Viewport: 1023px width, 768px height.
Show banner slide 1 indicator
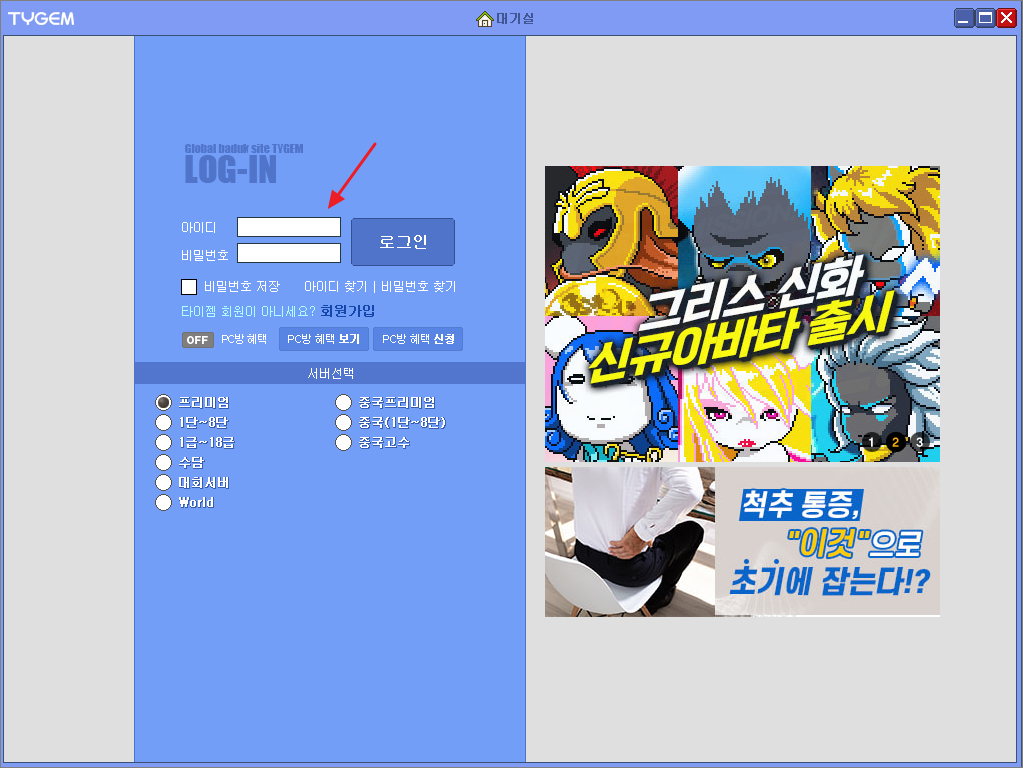click(871, 442)
